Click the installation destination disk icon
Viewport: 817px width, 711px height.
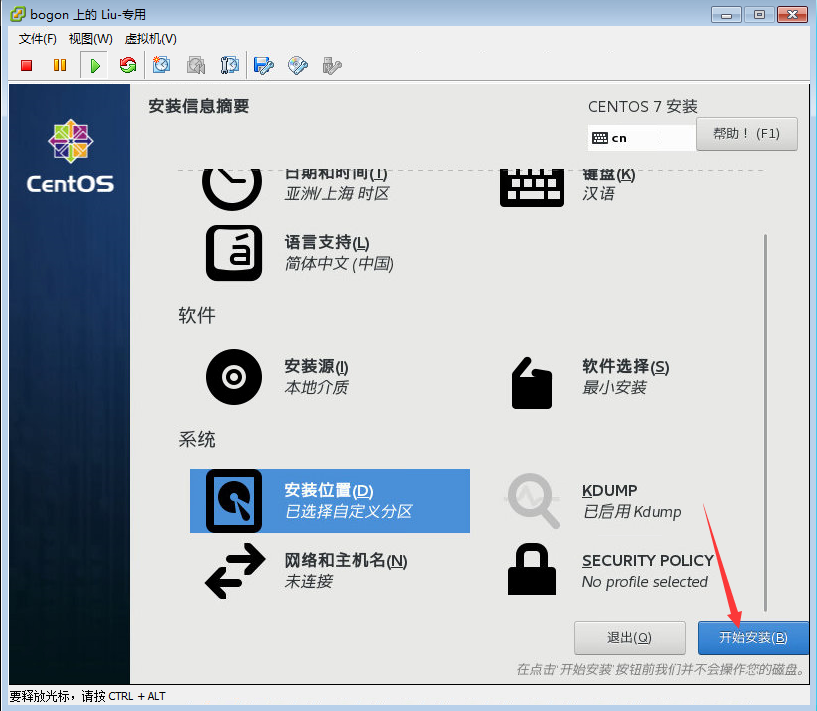(234, 501)
